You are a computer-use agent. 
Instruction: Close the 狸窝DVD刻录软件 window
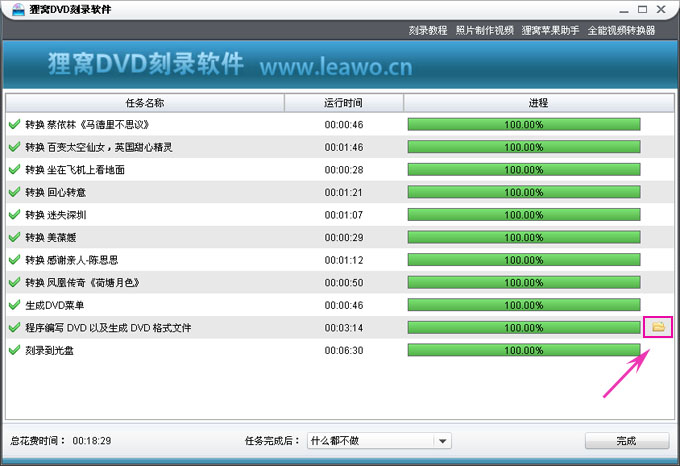pyautogui.click(x=661, y=9)
